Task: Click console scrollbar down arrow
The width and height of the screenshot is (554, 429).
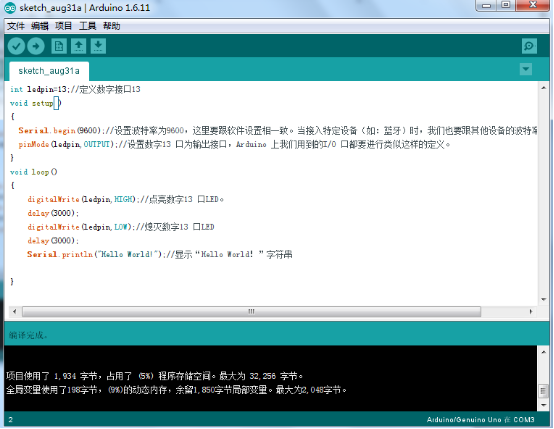Action: click(543, 405)
